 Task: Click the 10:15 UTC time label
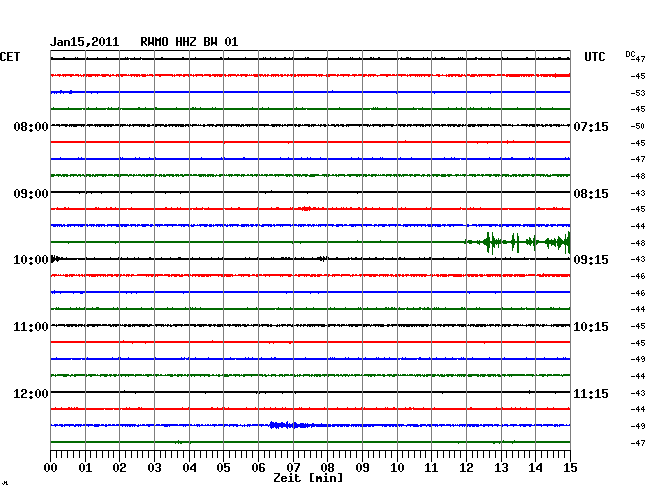tap(591, 327)
